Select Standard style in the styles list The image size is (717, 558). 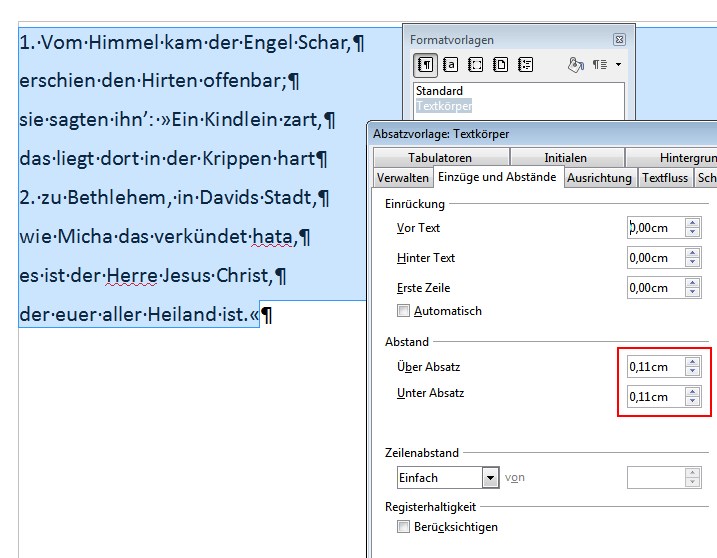pos(439,91)
